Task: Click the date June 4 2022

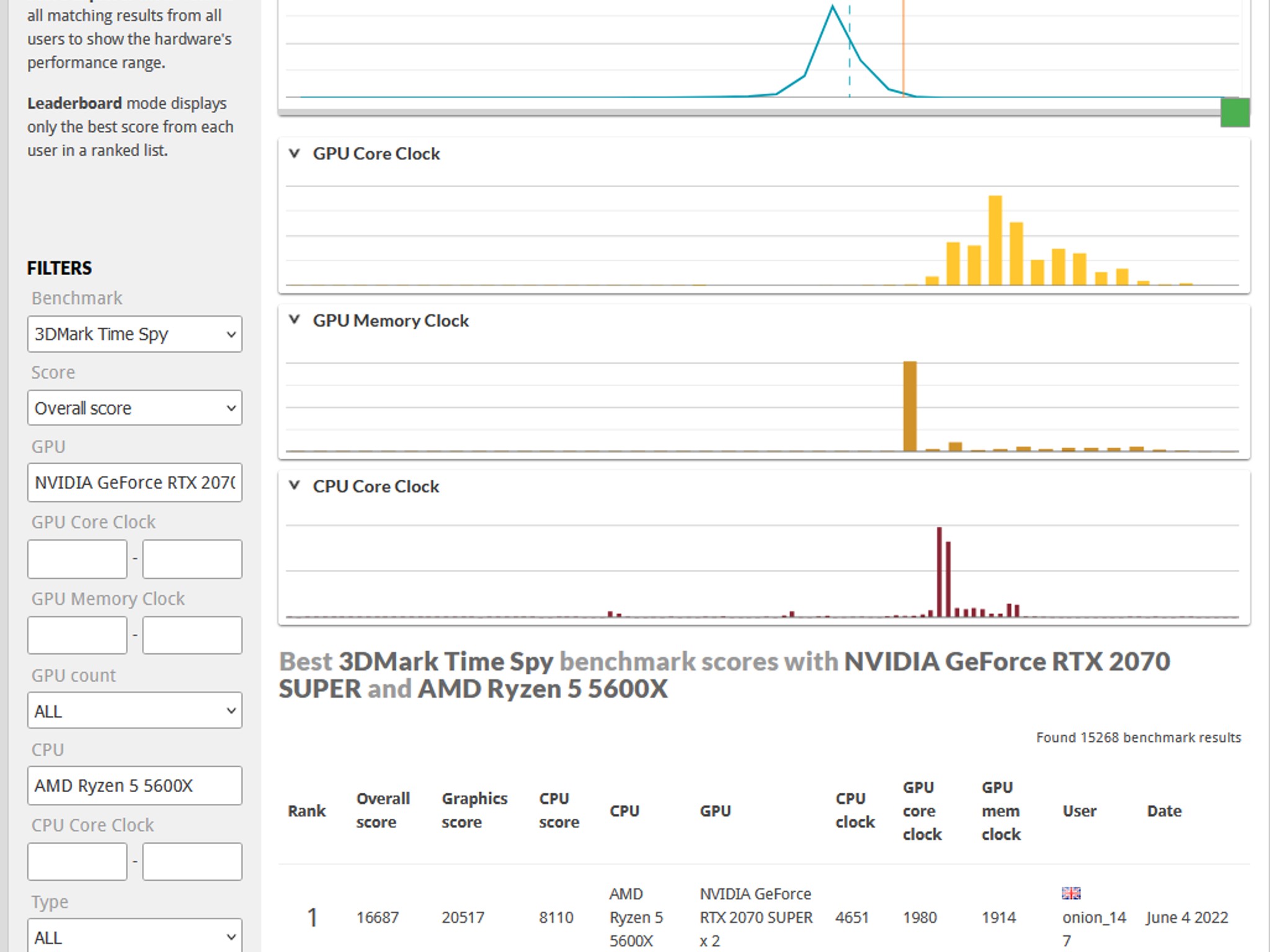Action: tap(1187, 917)
